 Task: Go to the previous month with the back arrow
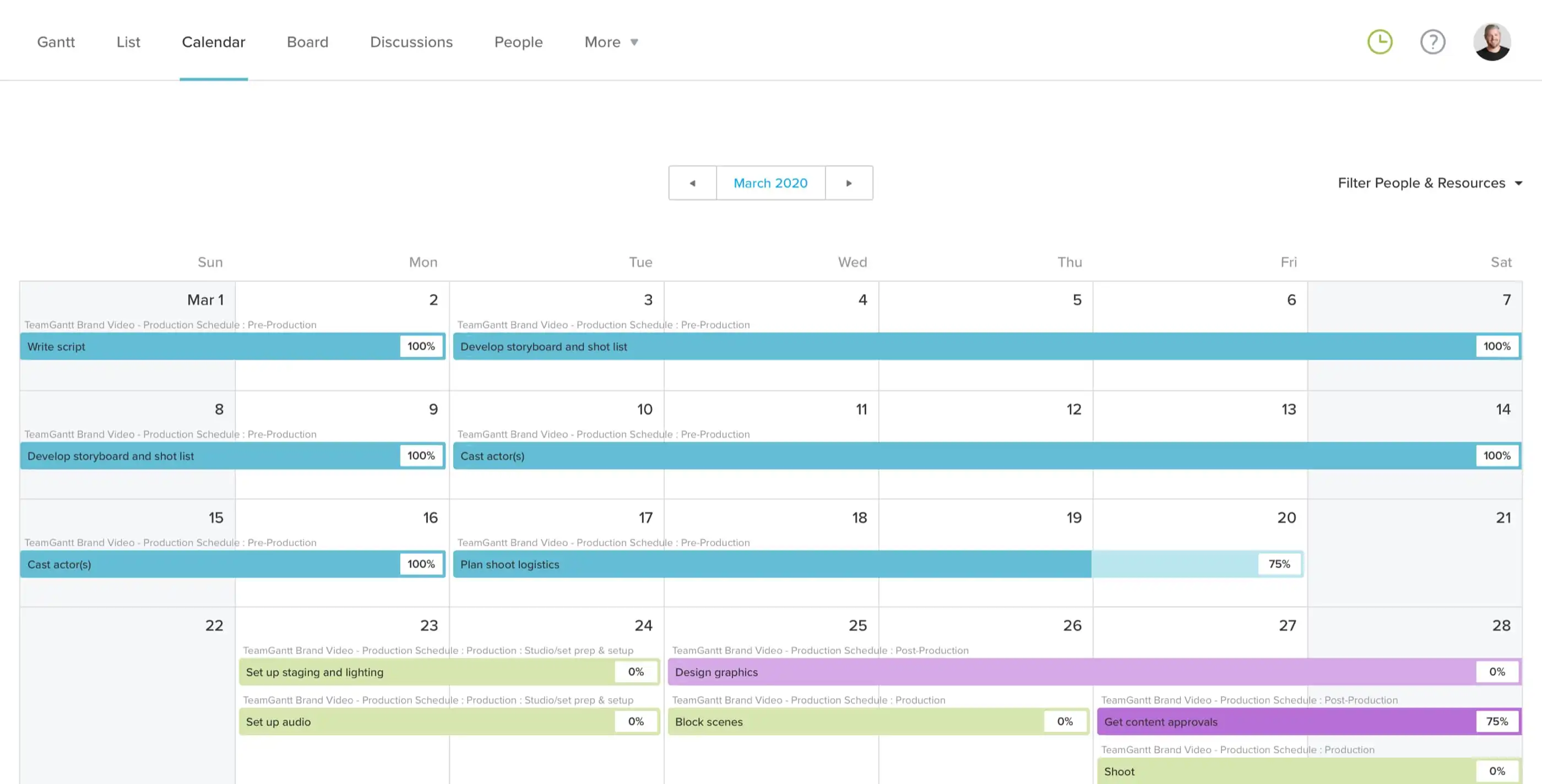(x=693, y=183)
